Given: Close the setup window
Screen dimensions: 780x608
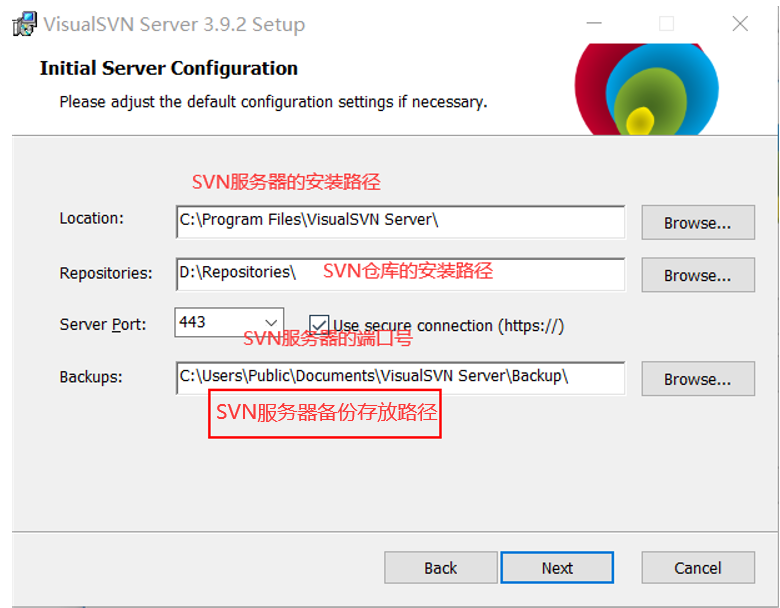Looking at the screenshot, I should [740, 23].
